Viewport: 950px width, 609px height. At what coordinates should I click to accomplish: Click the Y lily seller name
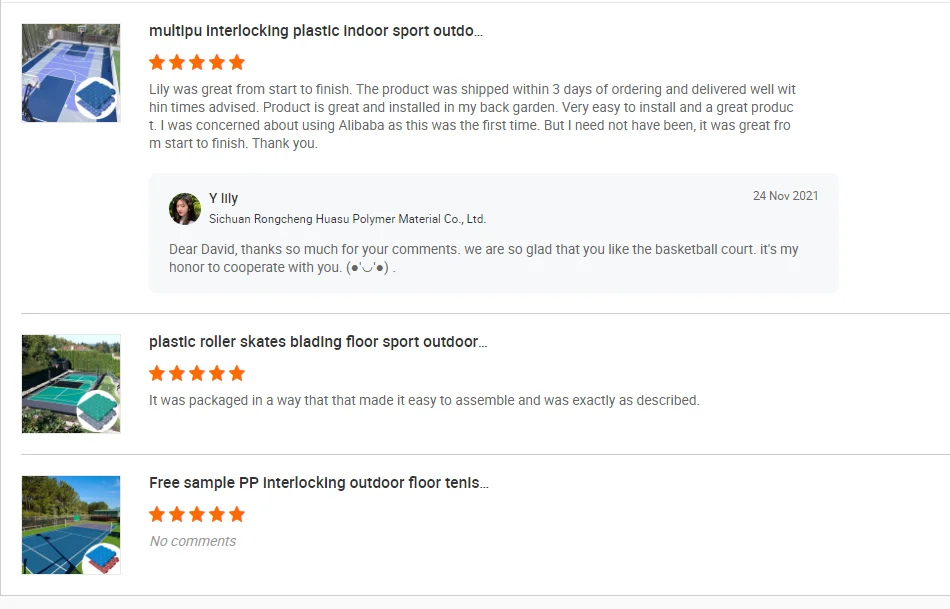[x=223, y=198]
